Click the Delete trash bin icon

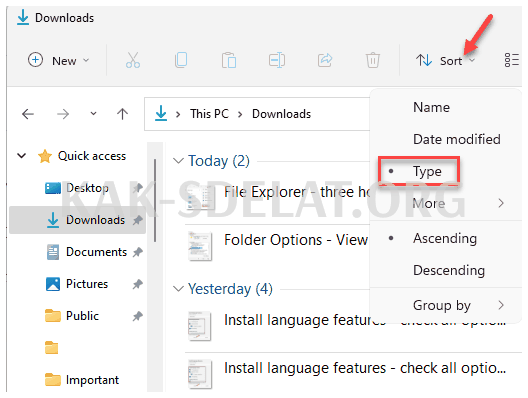coord(373,60)
